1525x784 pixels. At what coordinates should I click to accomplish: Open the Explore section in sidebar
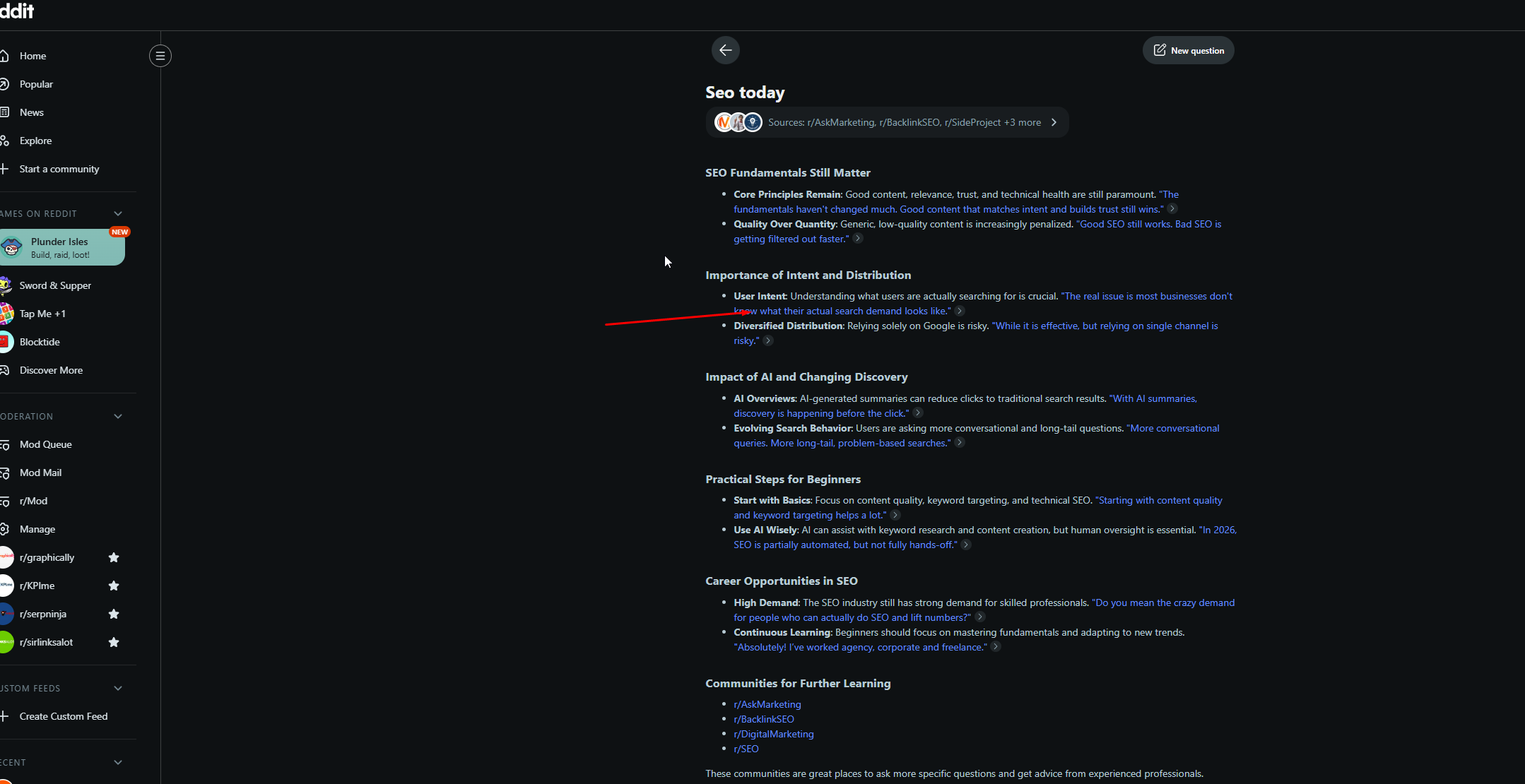(35, 141)
